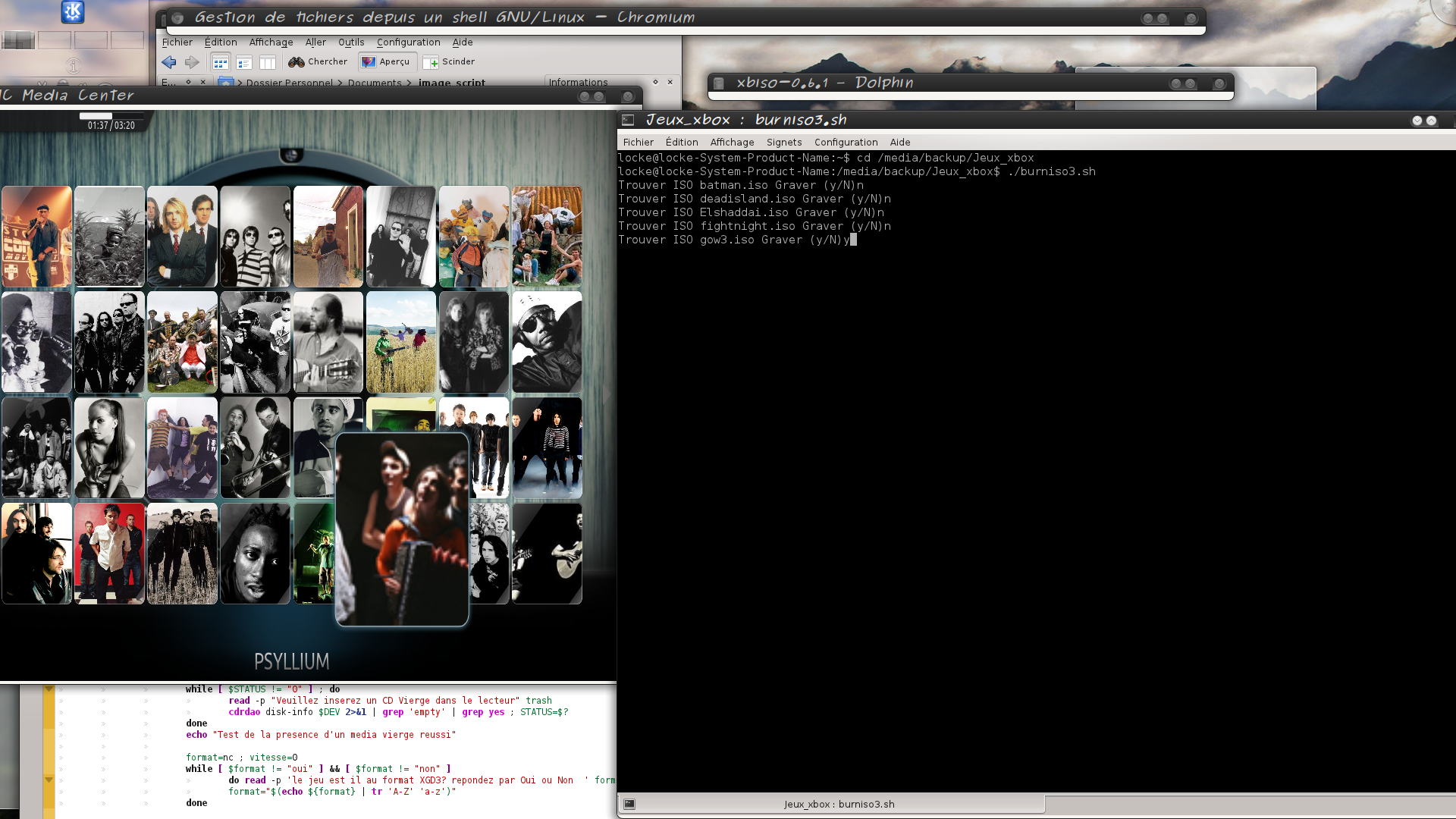Go back in Dolphin with blue arrow

pyautogui.click(x=169, y=62)
